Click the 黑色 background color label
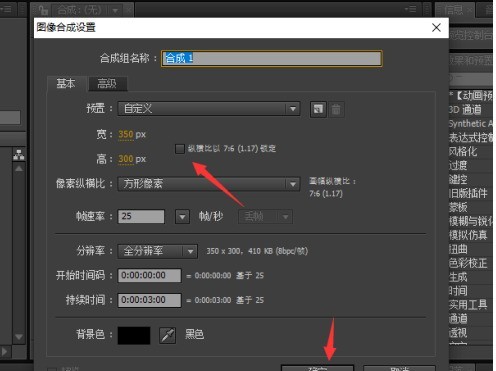This screenshot has height=371, width=496. pyautogui.click(x=194, y=334)
